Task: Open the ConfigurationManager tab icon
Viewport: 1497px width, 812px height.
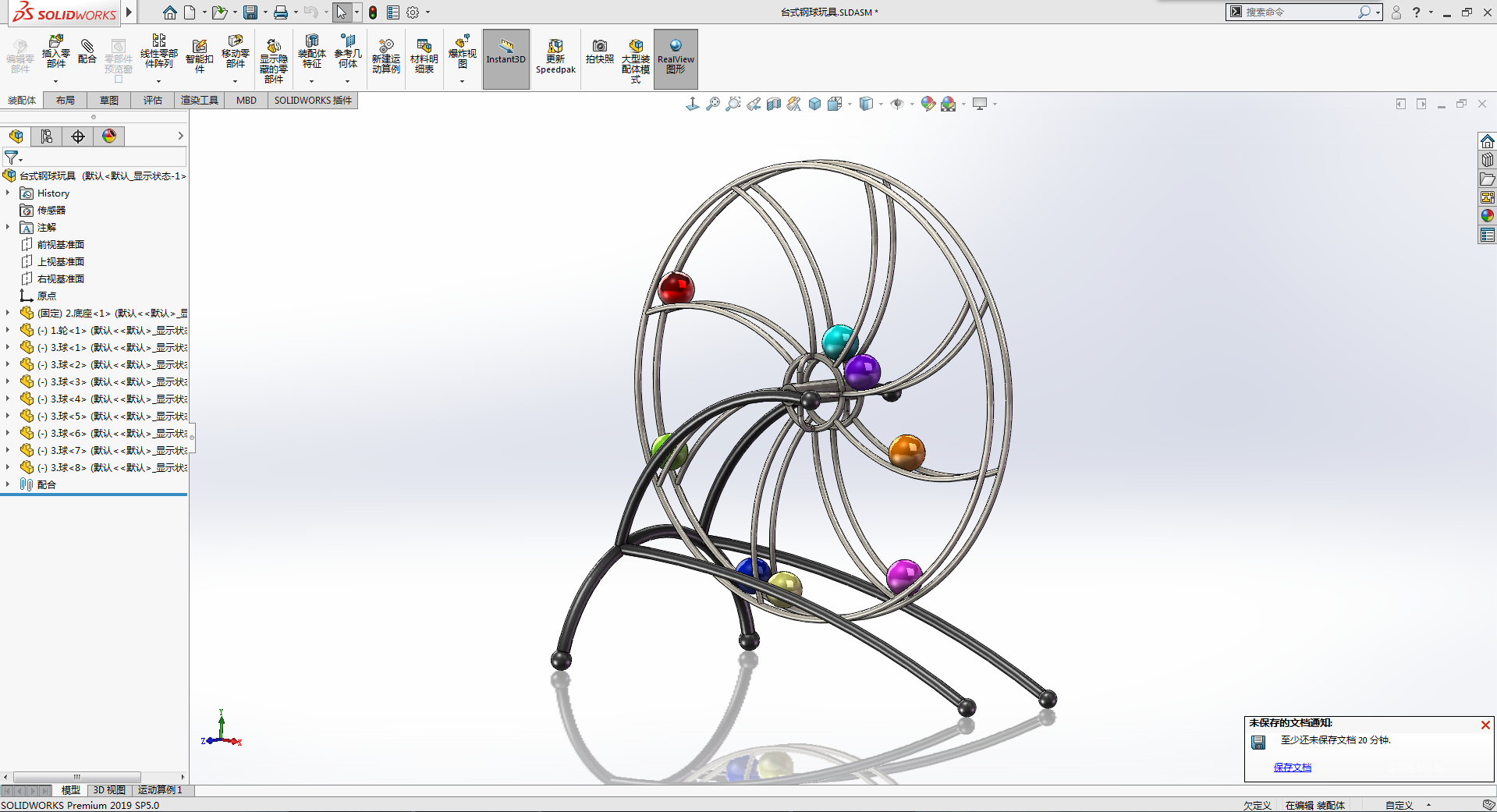Action: pos(47,137)
